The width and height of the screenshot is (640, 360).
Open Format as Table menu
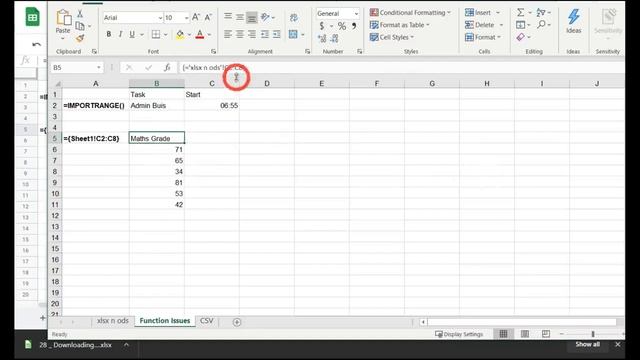[400, 25]
